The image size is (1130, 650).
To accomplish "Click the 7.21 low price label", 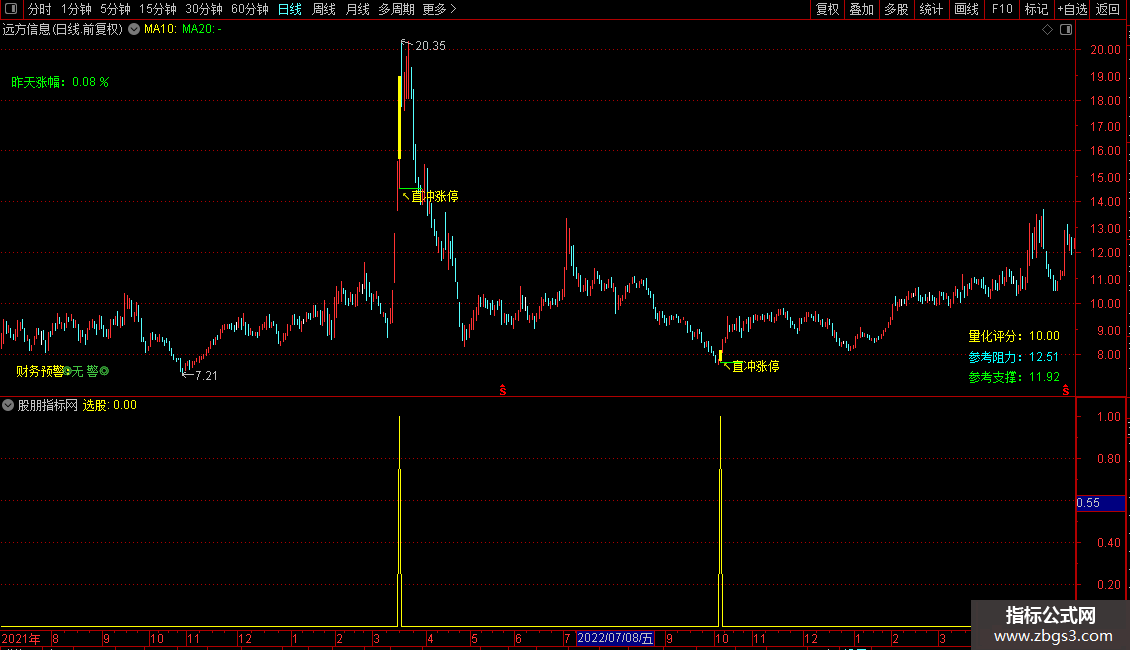I will point(206,375).
